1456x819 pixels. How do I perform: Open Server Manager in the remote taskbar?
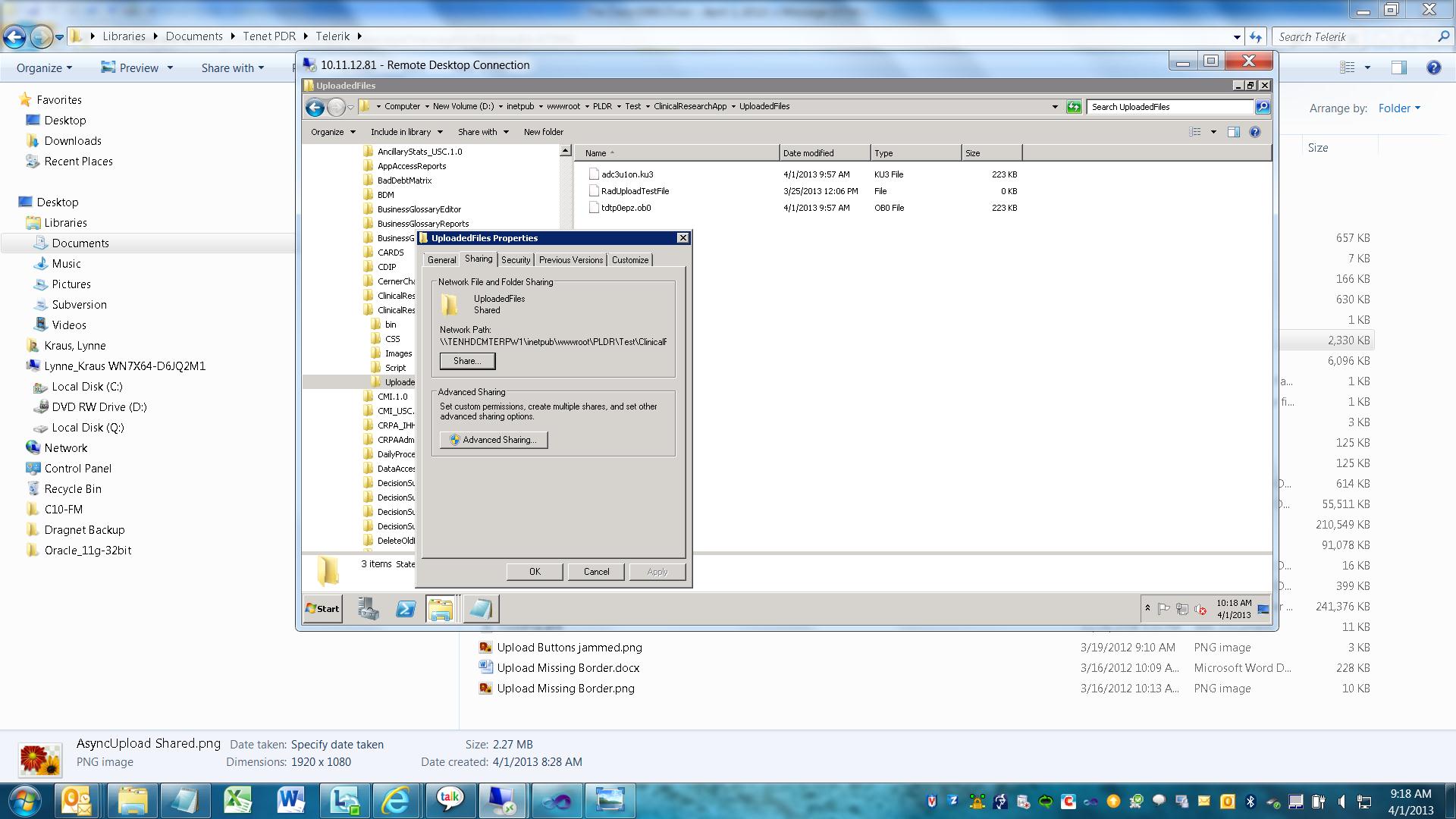click(x=369, y=609)
